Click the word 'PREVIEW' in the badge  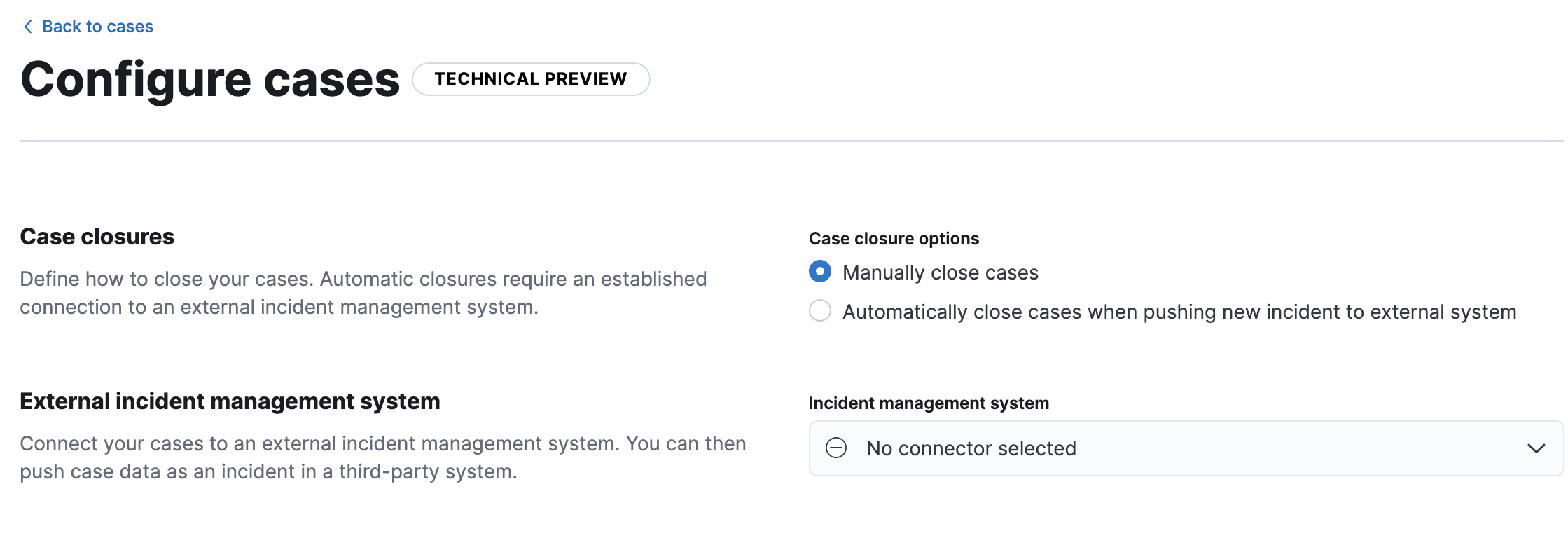[x=585, y=79]
